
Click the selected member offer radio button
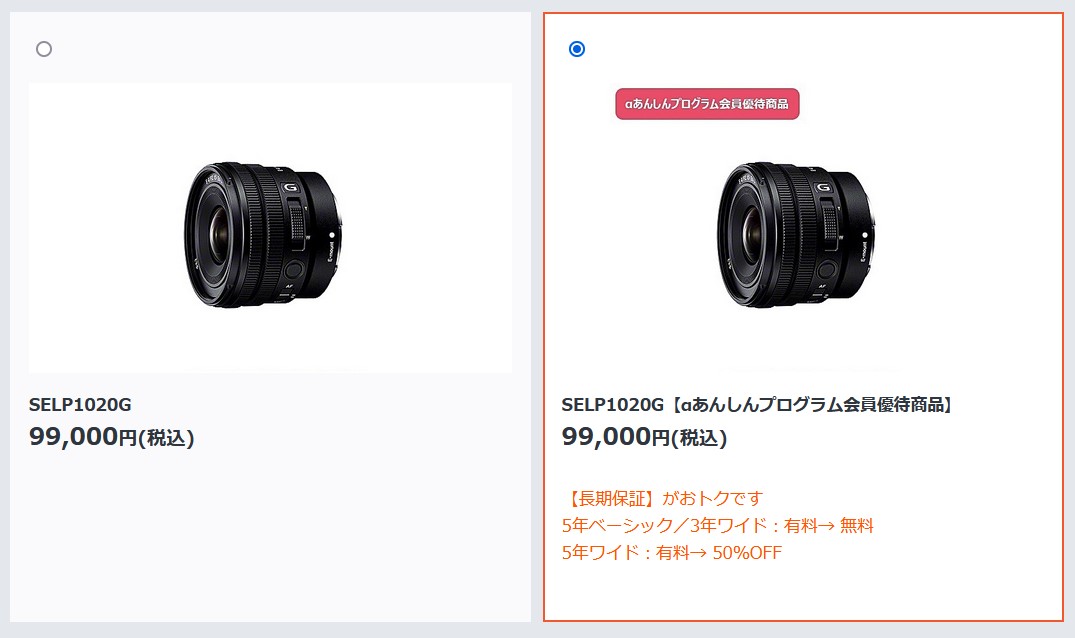(x=577, y=49)
